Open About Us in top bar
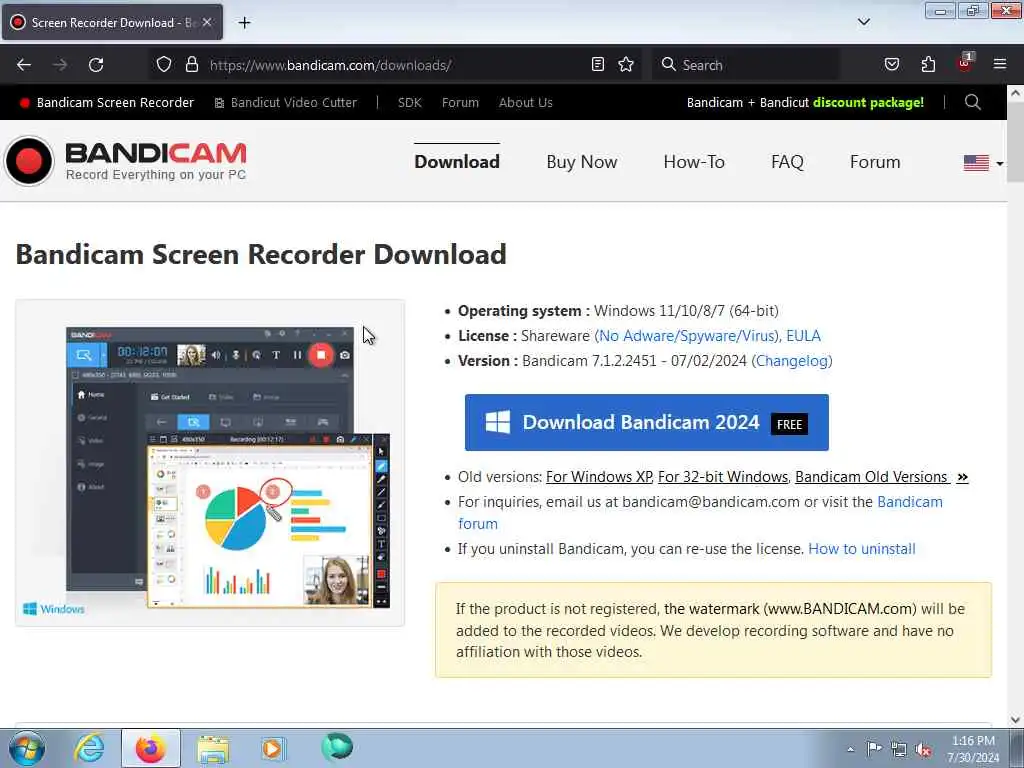The height and width of the screenshot is (768, 1024). tap(526, 103)
